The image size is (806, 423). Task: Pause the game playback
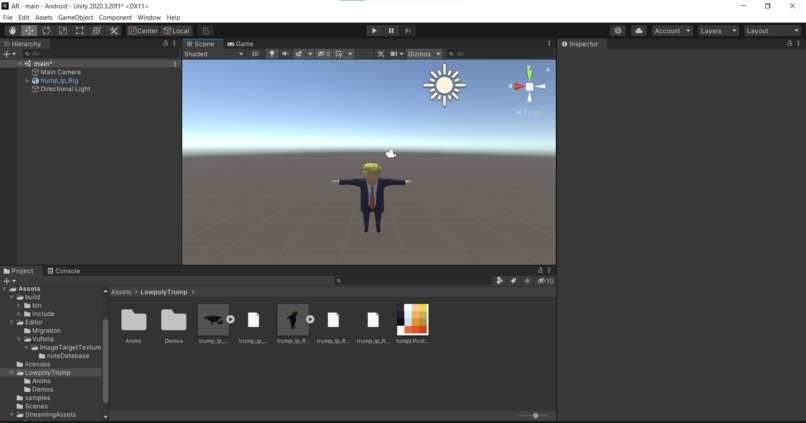pyautogui.click(x=391, y=31)
